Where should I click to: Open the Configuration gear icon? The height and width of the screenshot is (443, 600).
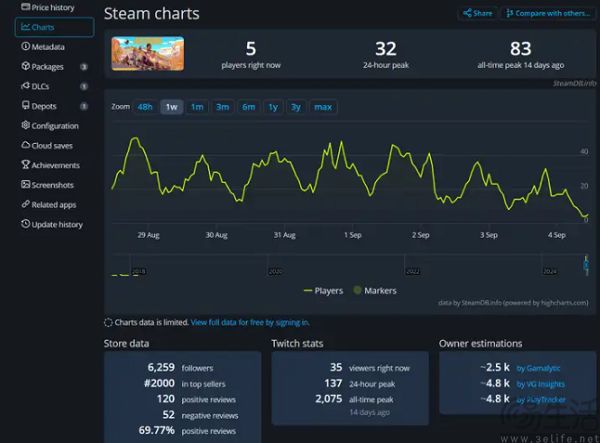[x=25, y=125]
